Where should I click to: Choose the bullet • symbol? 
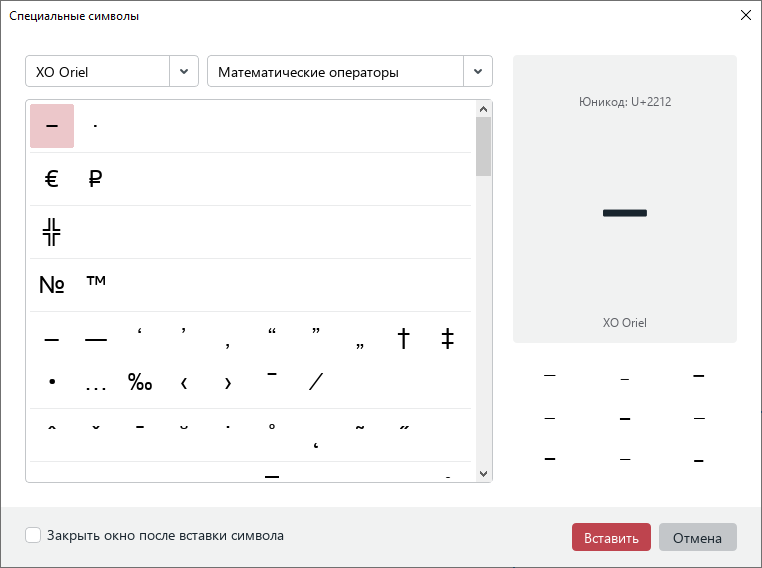[52, 382]
